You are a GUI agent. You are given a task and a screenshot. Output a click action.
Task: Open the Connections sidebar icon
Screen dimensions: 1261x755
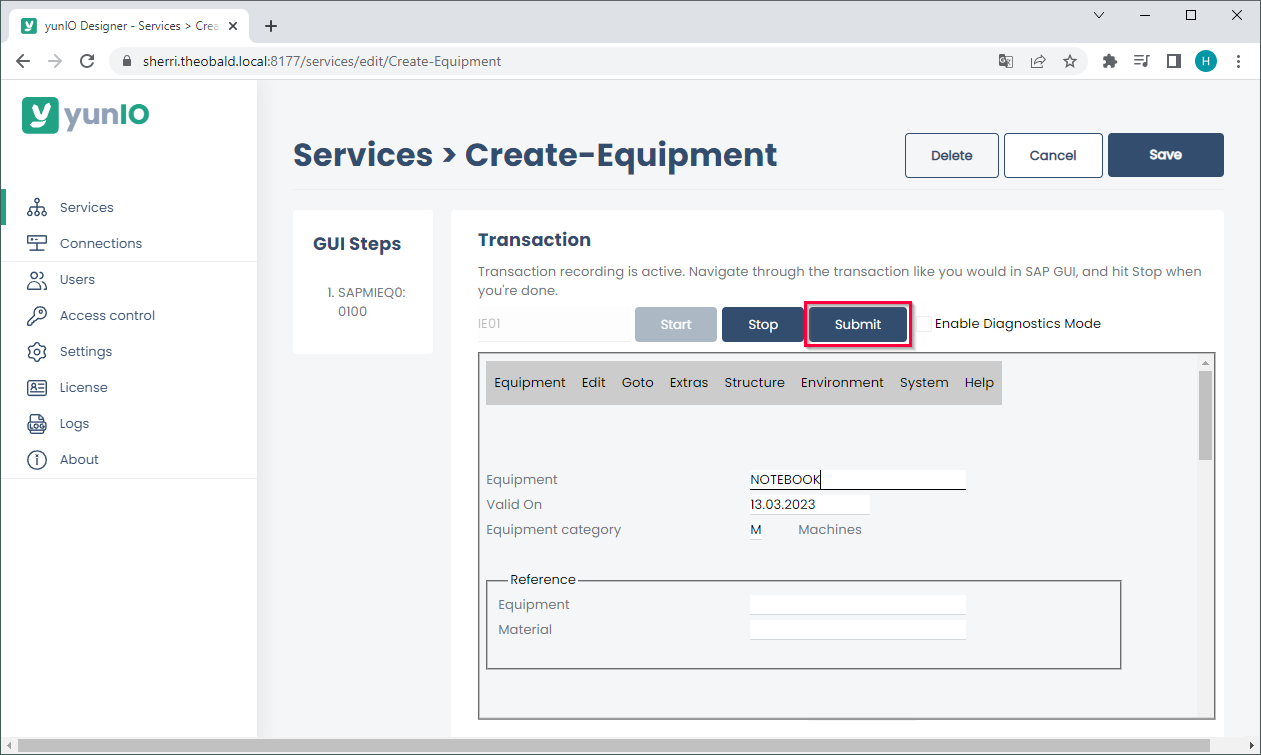37,243
